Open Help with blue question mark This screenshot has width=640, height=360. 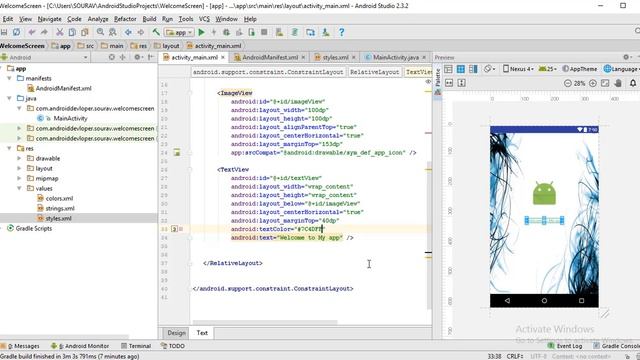click(x=341, y=32)
